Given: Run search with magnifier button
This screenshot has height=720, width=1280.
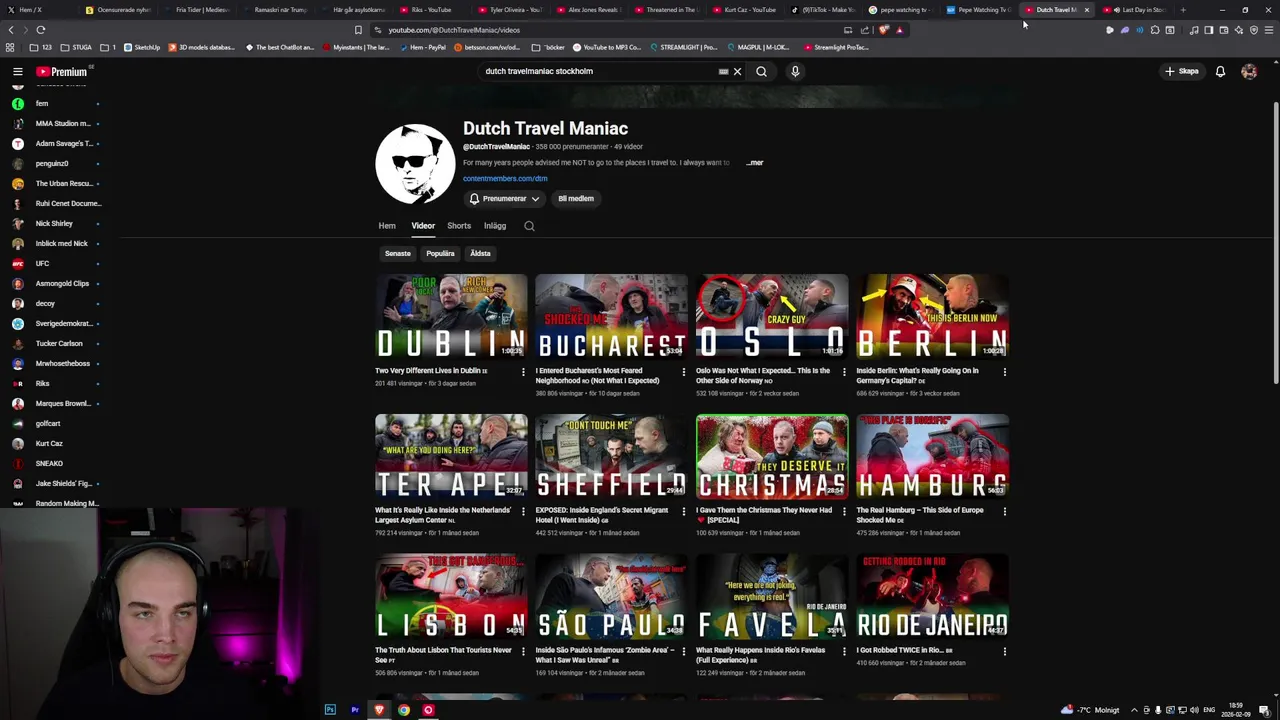Looking at the screenshot, I should tap(761, 71).
